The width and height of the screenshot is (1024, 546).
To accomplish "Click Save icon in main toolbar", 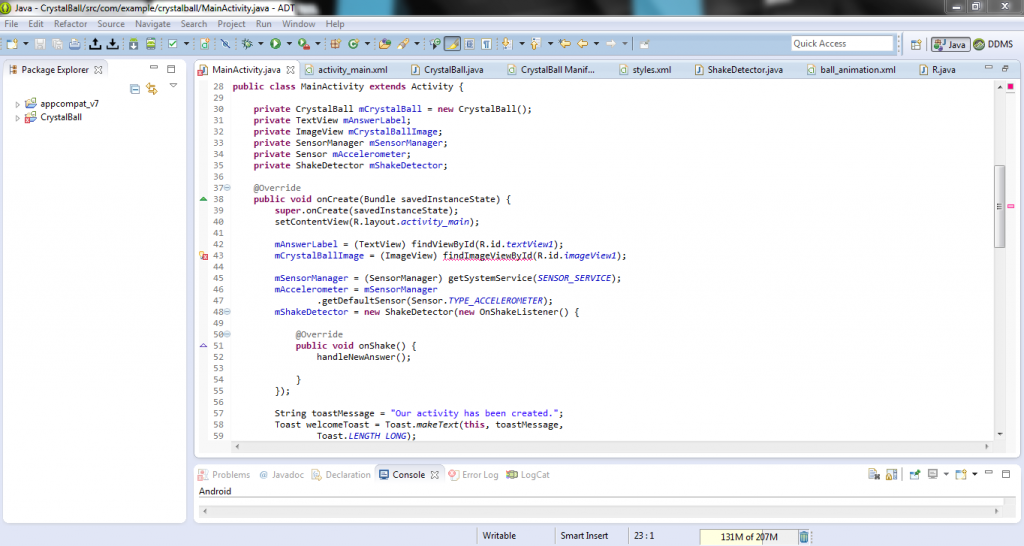I will click(40, 44).
